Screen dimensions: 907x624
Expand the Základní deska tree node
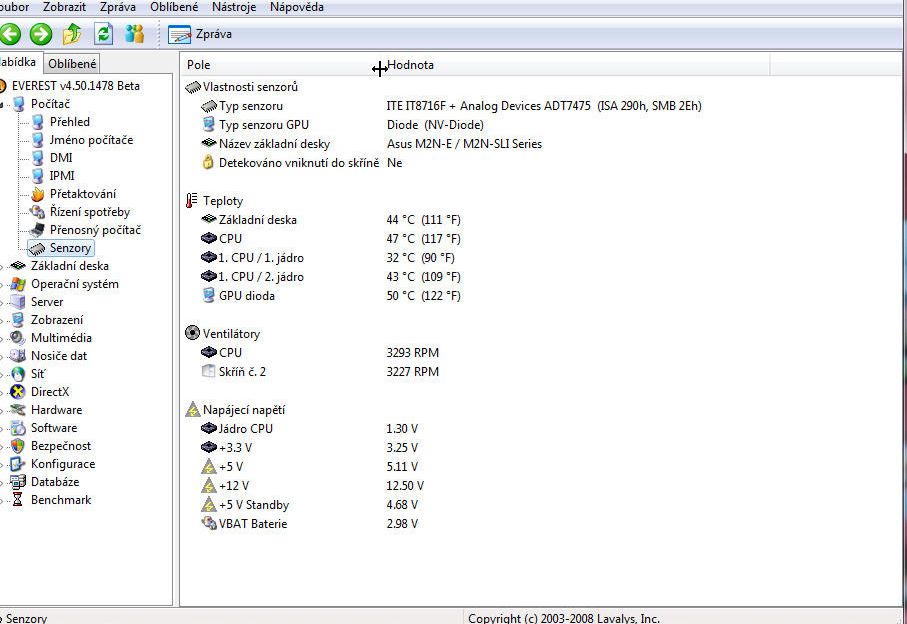[x=2, y=266]
